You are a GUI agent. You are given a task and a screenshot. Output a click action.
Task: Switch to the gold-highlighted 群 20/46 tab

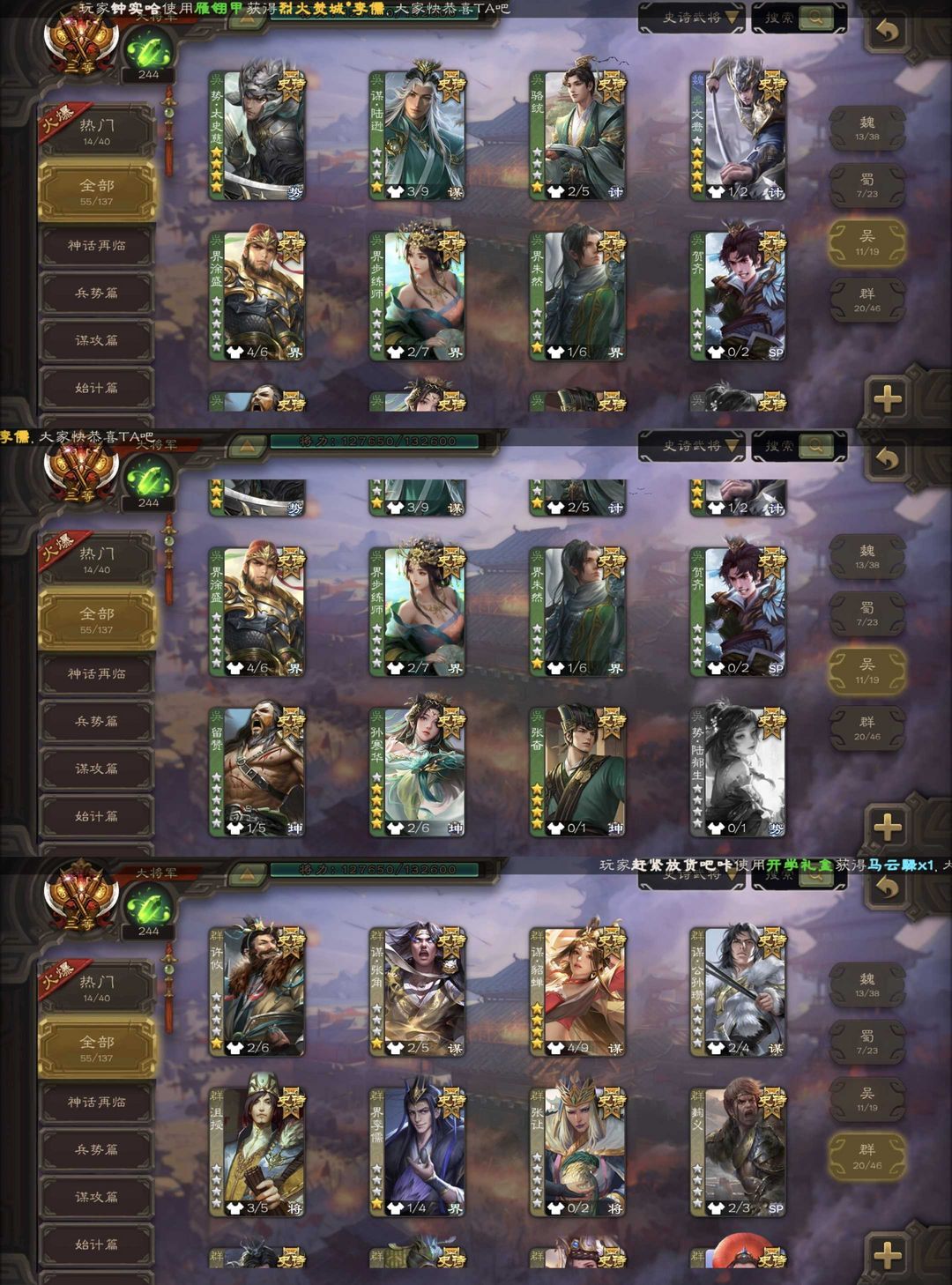(866, 1156)
